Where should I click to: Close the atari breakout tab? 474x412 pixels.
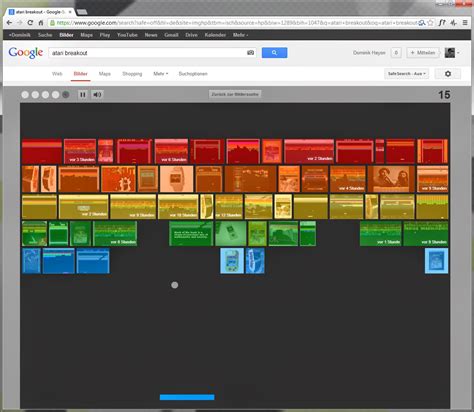[70, 12]
